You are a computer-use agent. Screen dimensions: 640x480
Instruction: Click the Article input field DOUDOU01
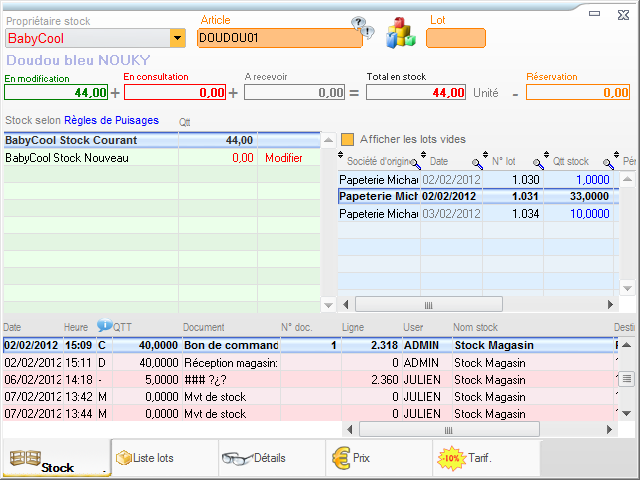click(279, 38)
